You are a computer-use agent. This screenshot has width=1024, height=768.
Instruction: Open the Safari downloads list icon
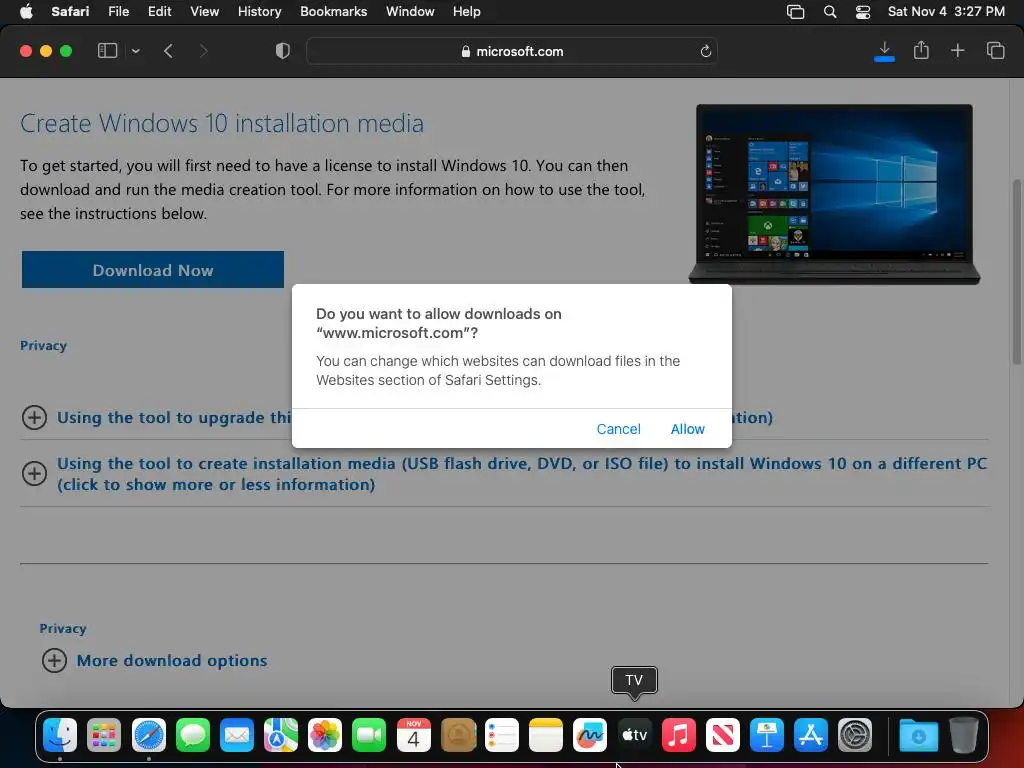884,51
